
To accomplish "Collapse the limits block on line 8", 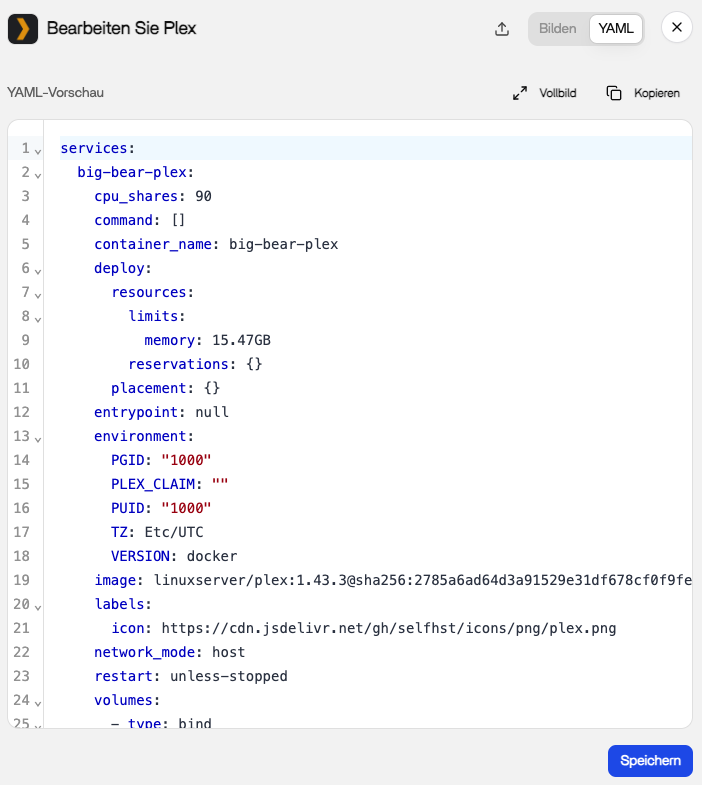I will click(x=38, y=319).
